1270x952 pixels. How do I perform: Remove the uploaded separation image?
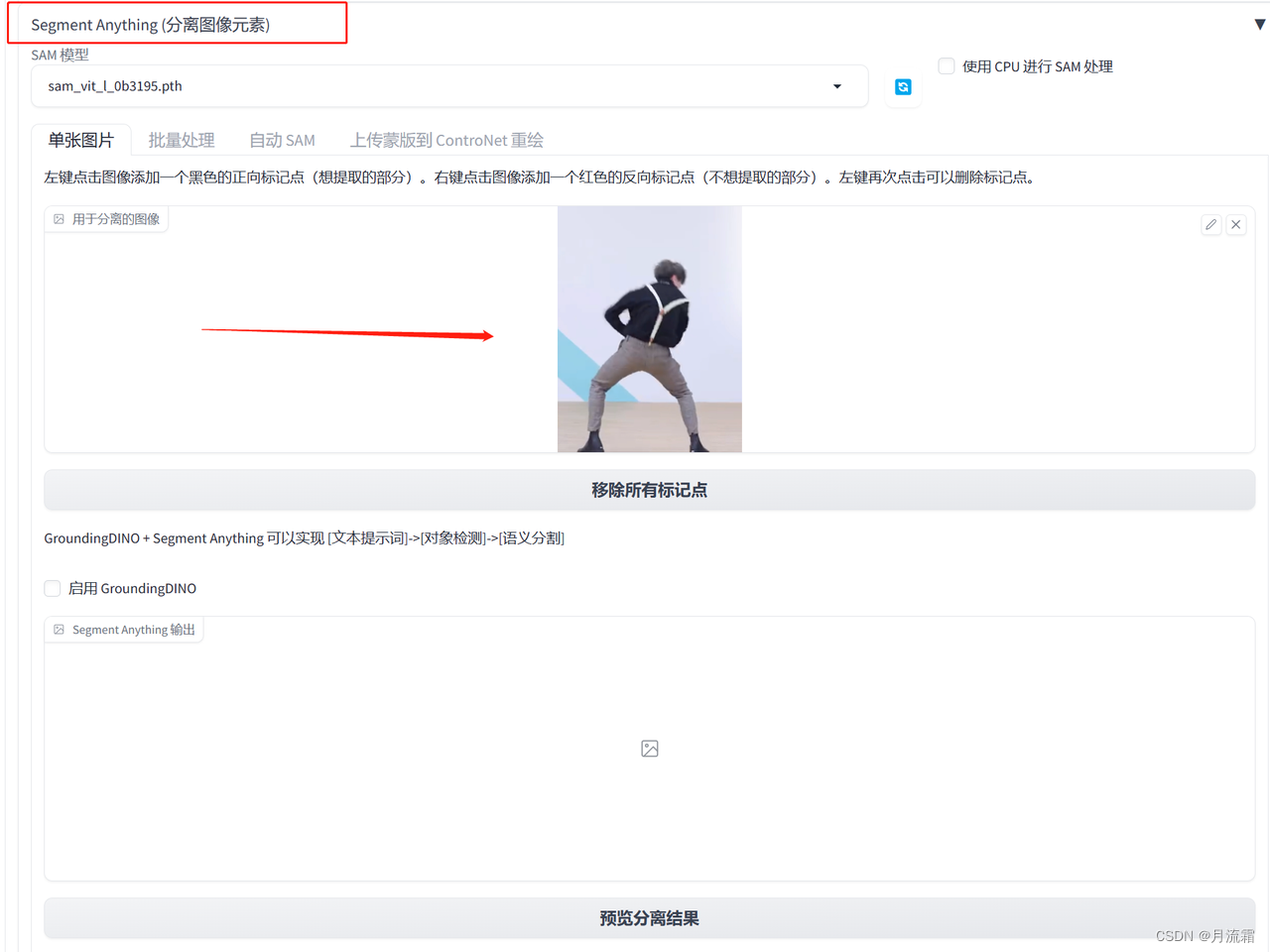(x=1235, y=225)
